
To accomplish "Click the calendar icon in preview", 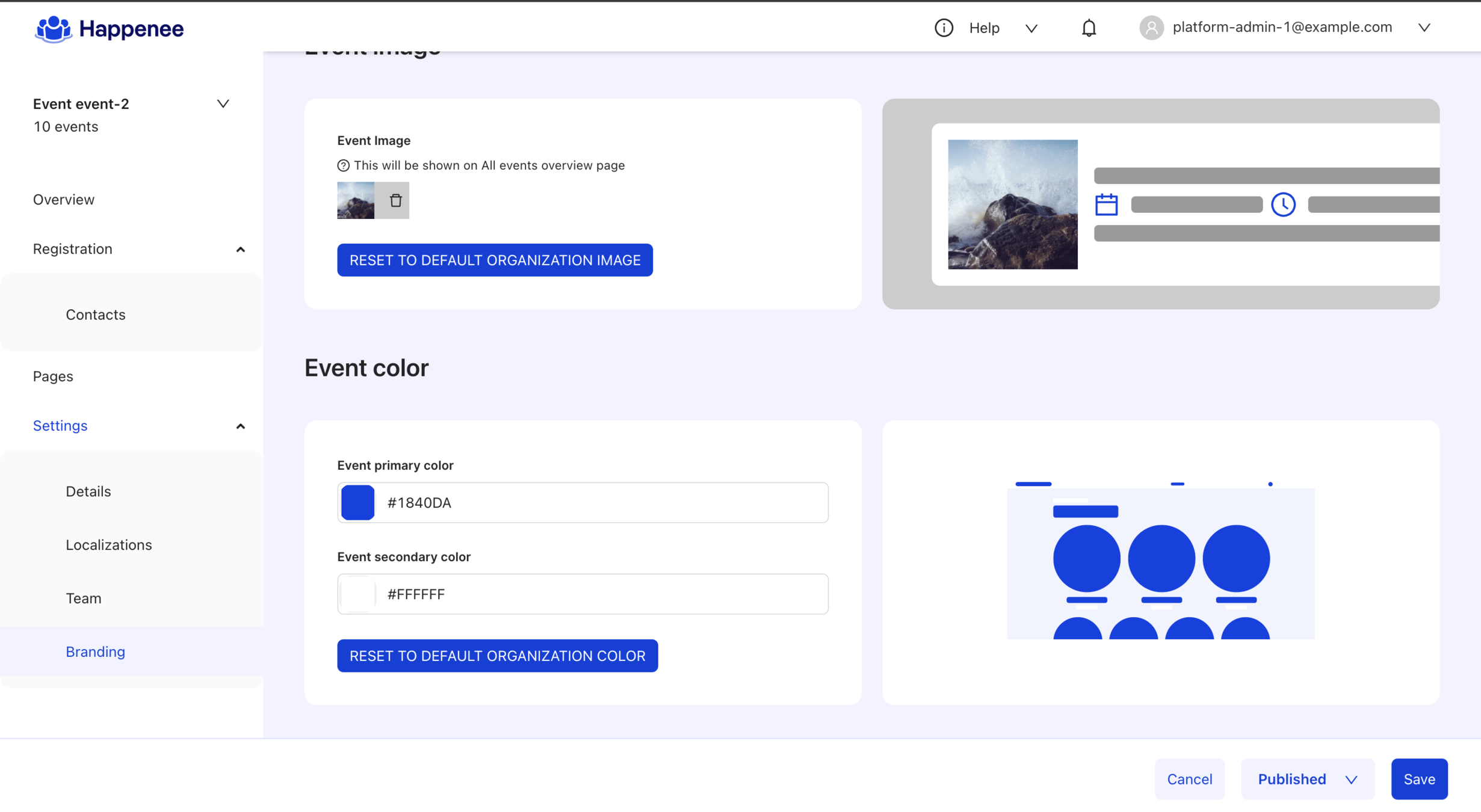I will (1106, 205).
